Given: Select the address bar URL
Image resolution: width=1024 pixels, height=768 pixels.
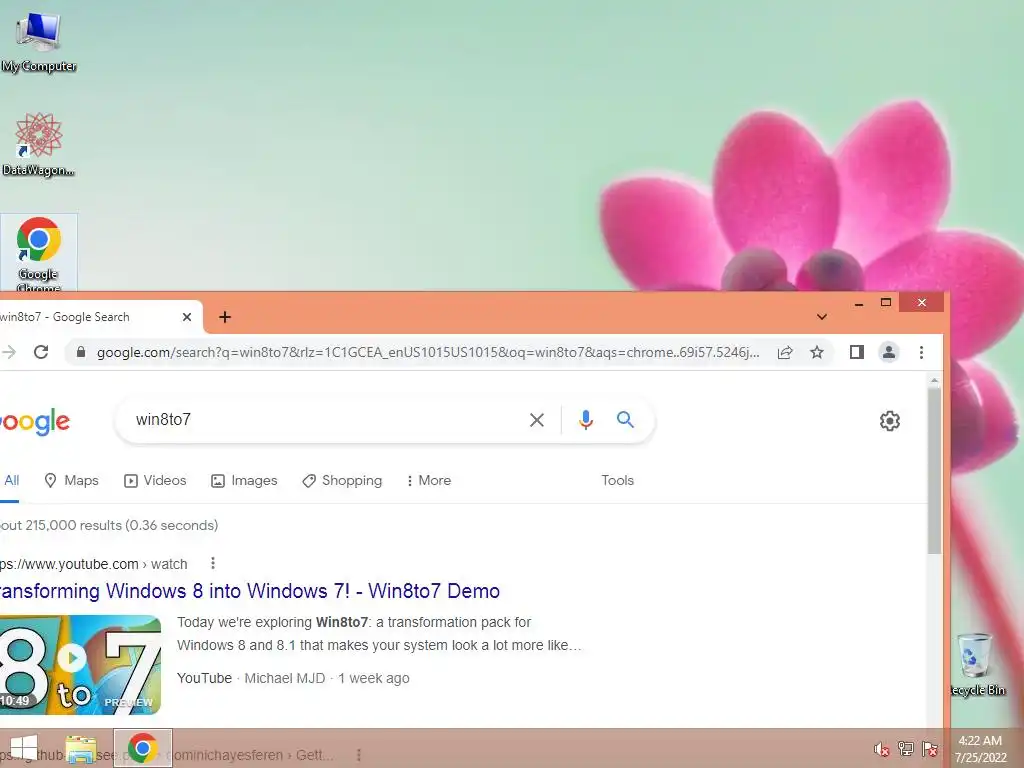Looking at the screenshot, I should click(x=428, y=353).
